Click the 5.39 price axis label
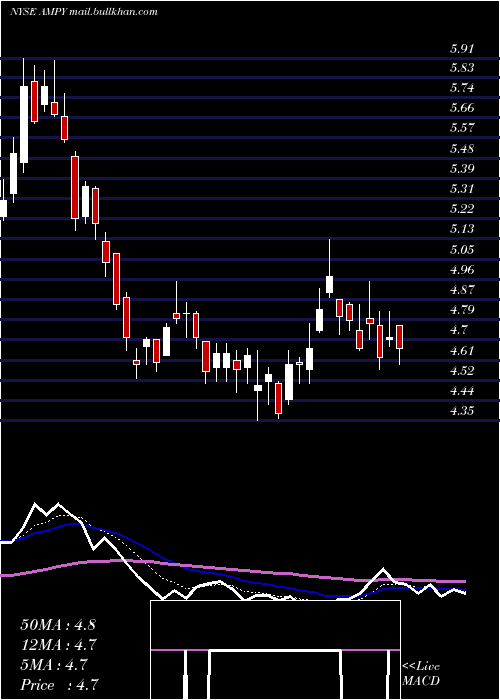The image size is (500, 700). [462, 169]
